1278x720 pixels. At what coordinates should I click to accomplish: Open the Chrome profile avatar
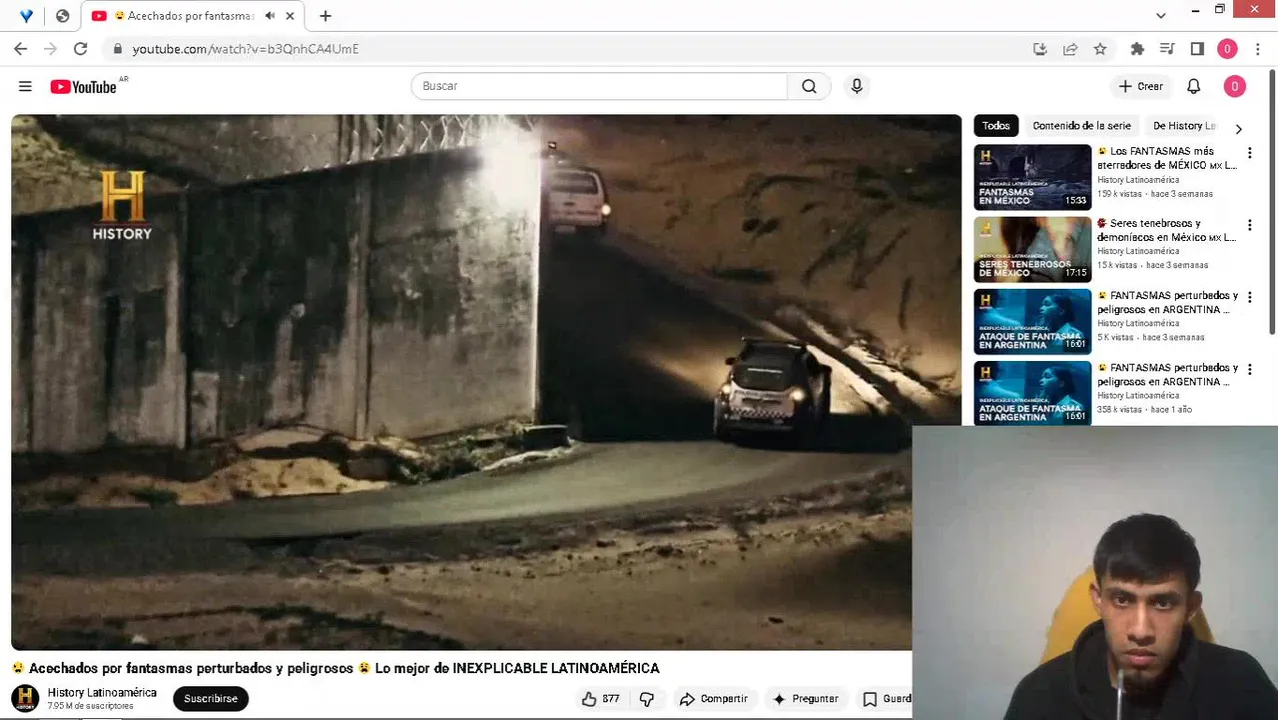pyautogui.click(x=1227, y=49)
